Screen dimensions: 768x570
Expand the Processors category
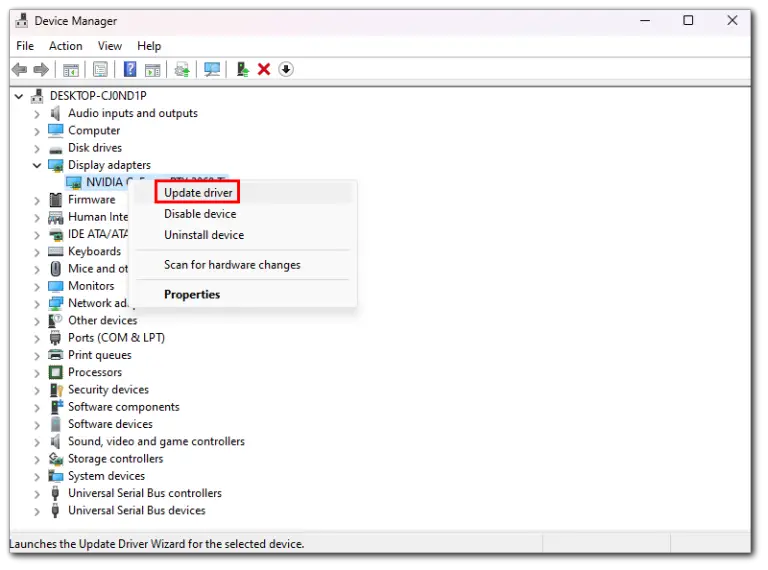pos(37,372)
